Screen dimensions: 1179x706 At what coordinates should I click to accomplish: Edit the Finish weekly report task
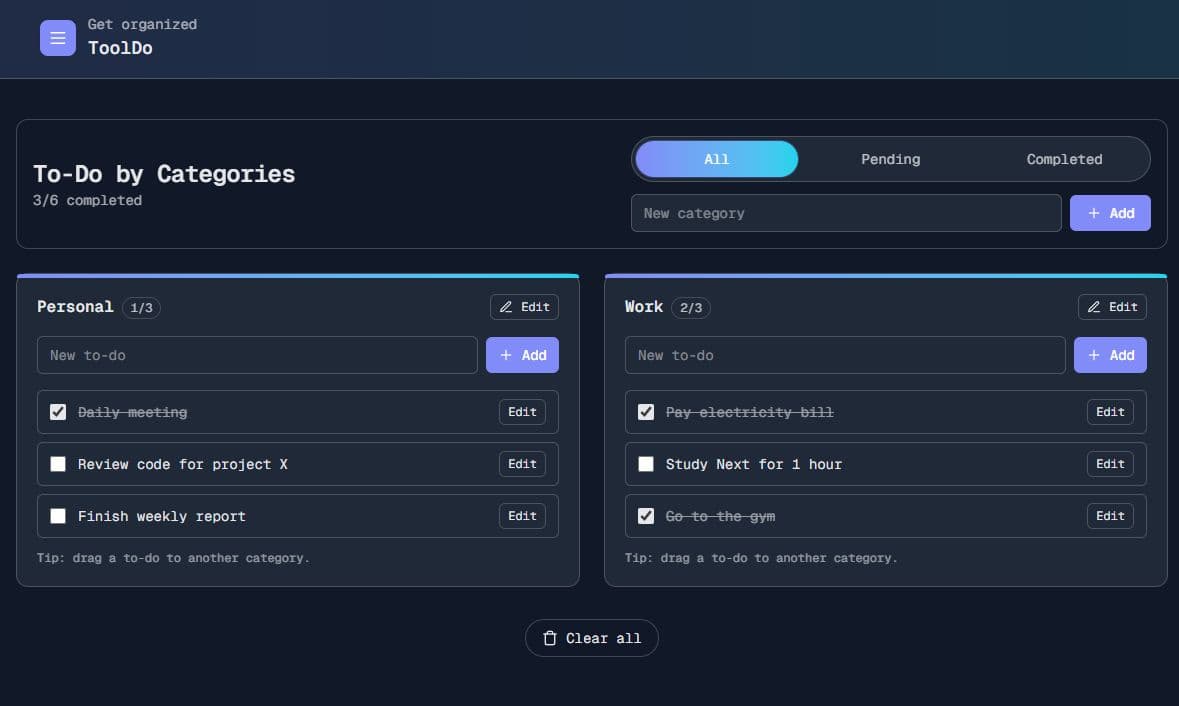pyautogui.click(x=522, y=516)
